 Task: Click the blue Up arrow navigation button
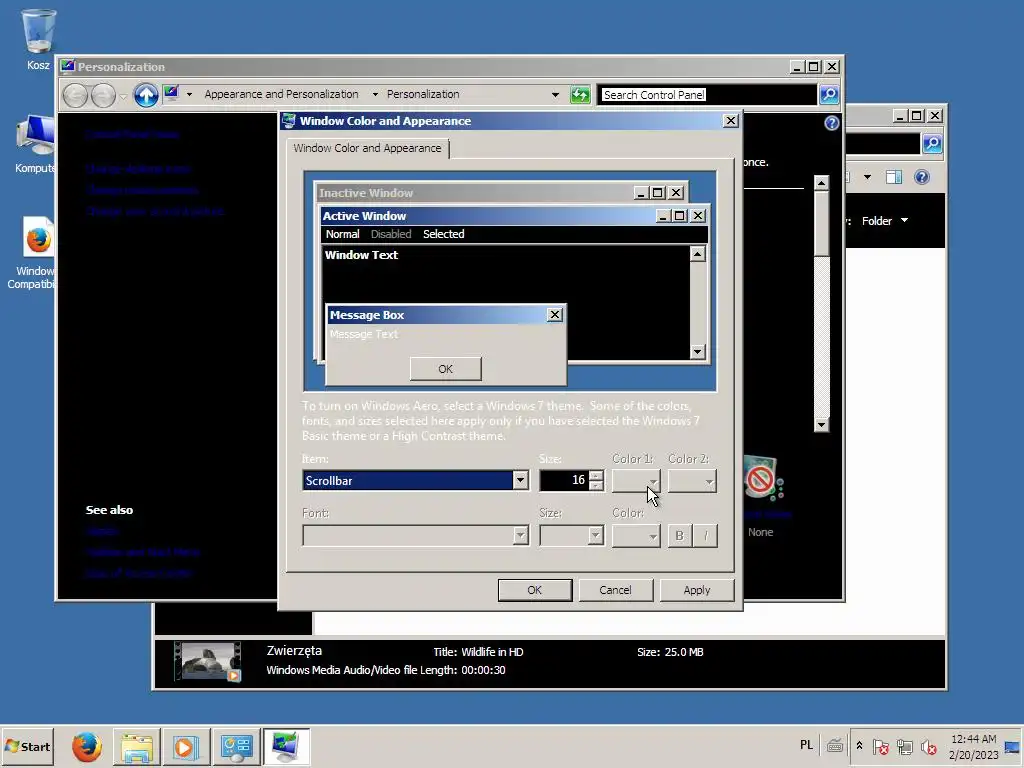(x=146, y=95)
